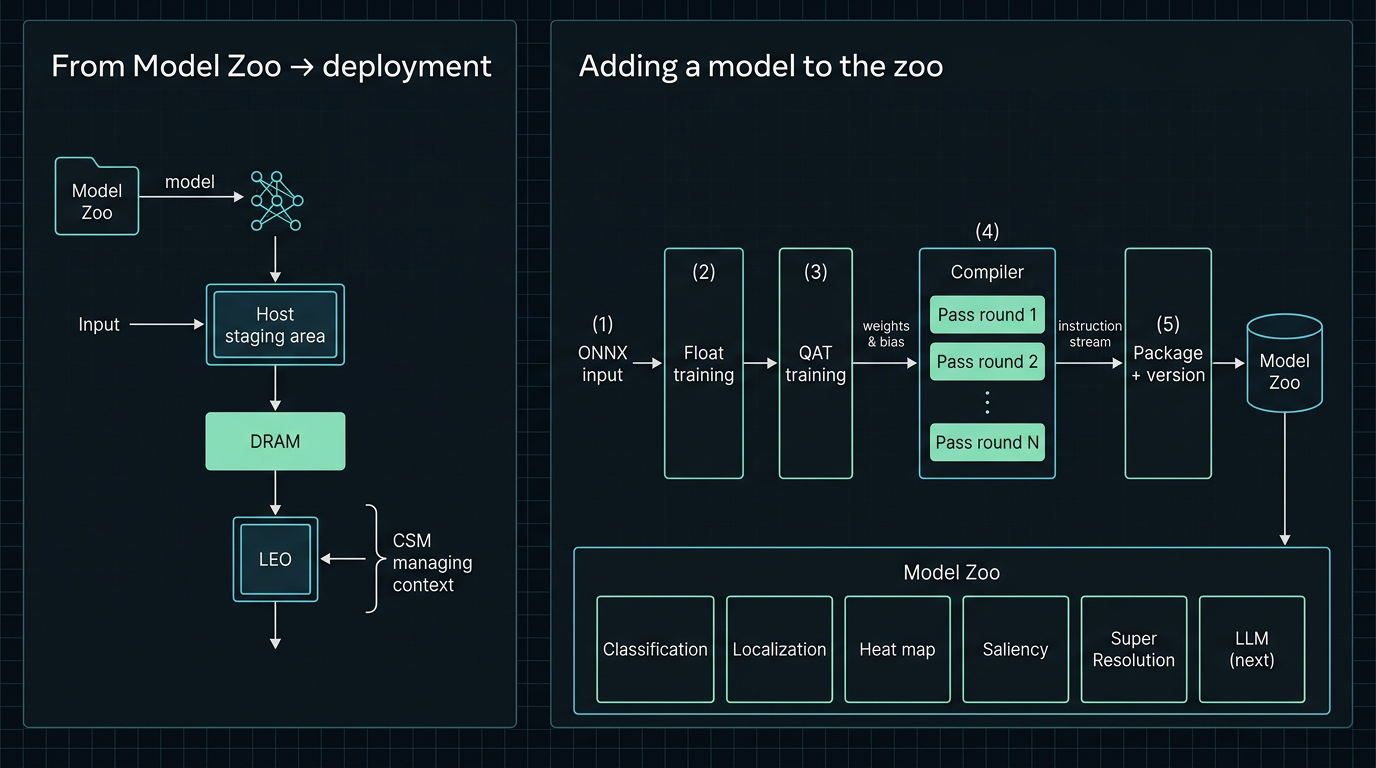Click the Model Zoo database cylinder icon
The image size is (1376, 768).
[x=1284, y=363]
